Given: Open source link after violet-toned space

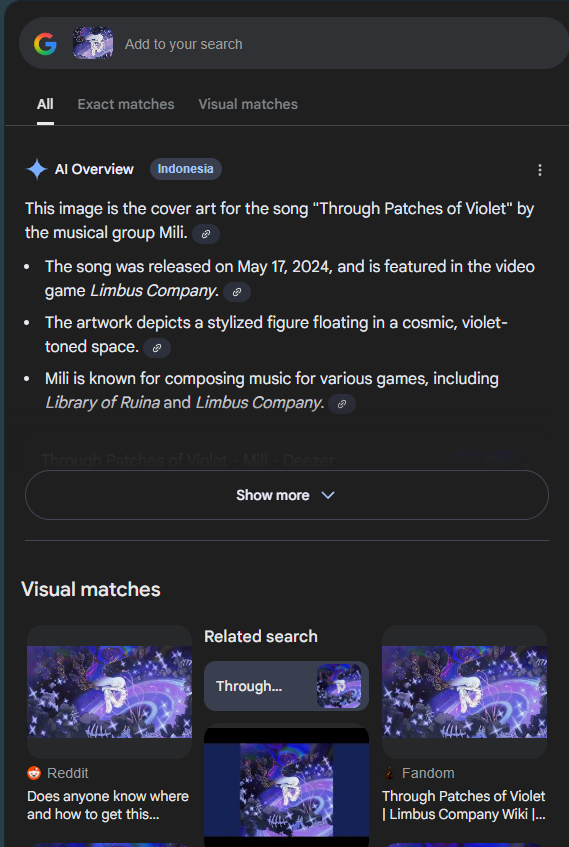Looking at the screenshot, I should coord(157,348).
